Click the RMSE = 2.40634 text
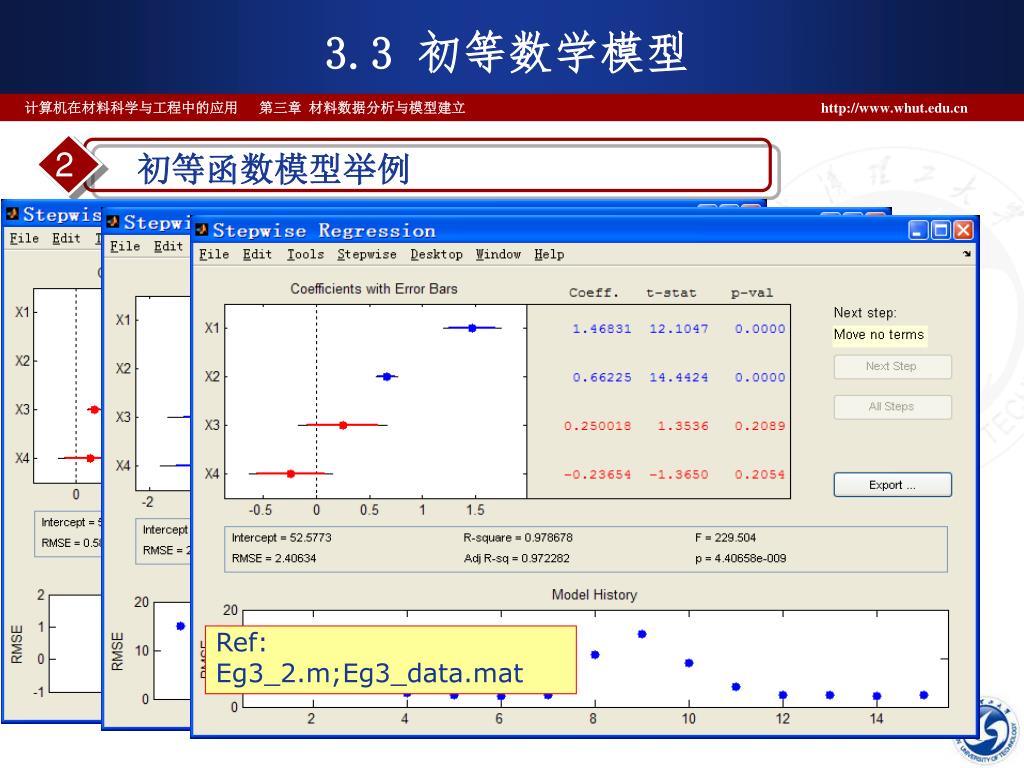This screenshot has width=1024, height=768. coord(274,558)
